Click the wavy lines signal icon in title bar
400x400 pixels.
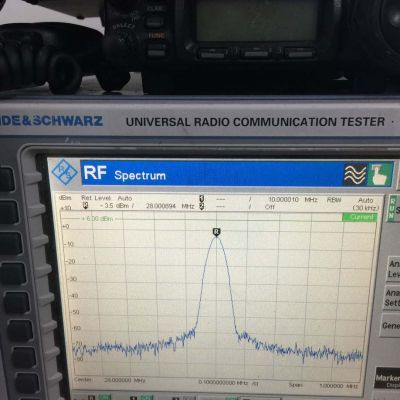[x=355, y=175]
